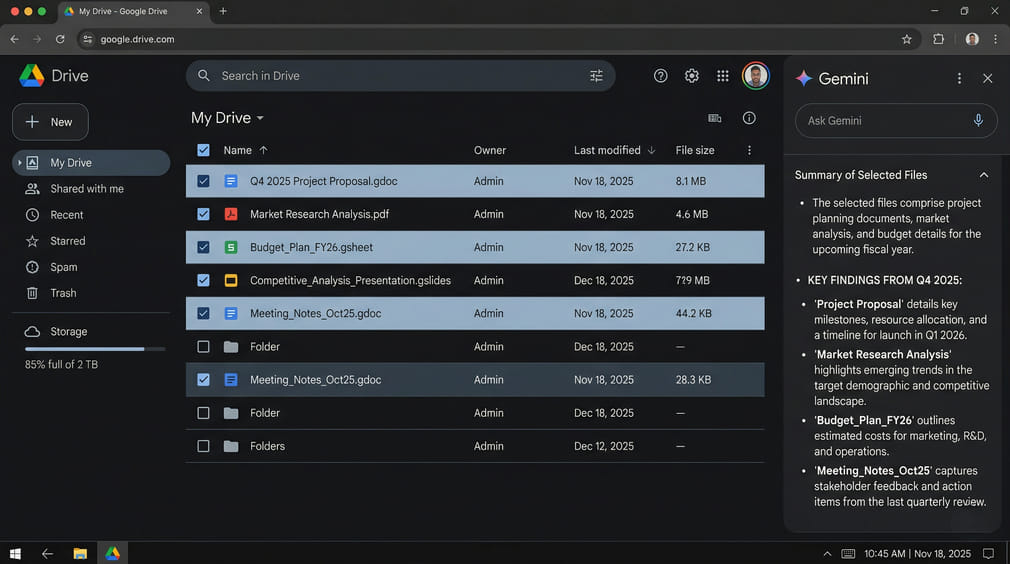Click the Market Research Analysis PDF icon

231,214
